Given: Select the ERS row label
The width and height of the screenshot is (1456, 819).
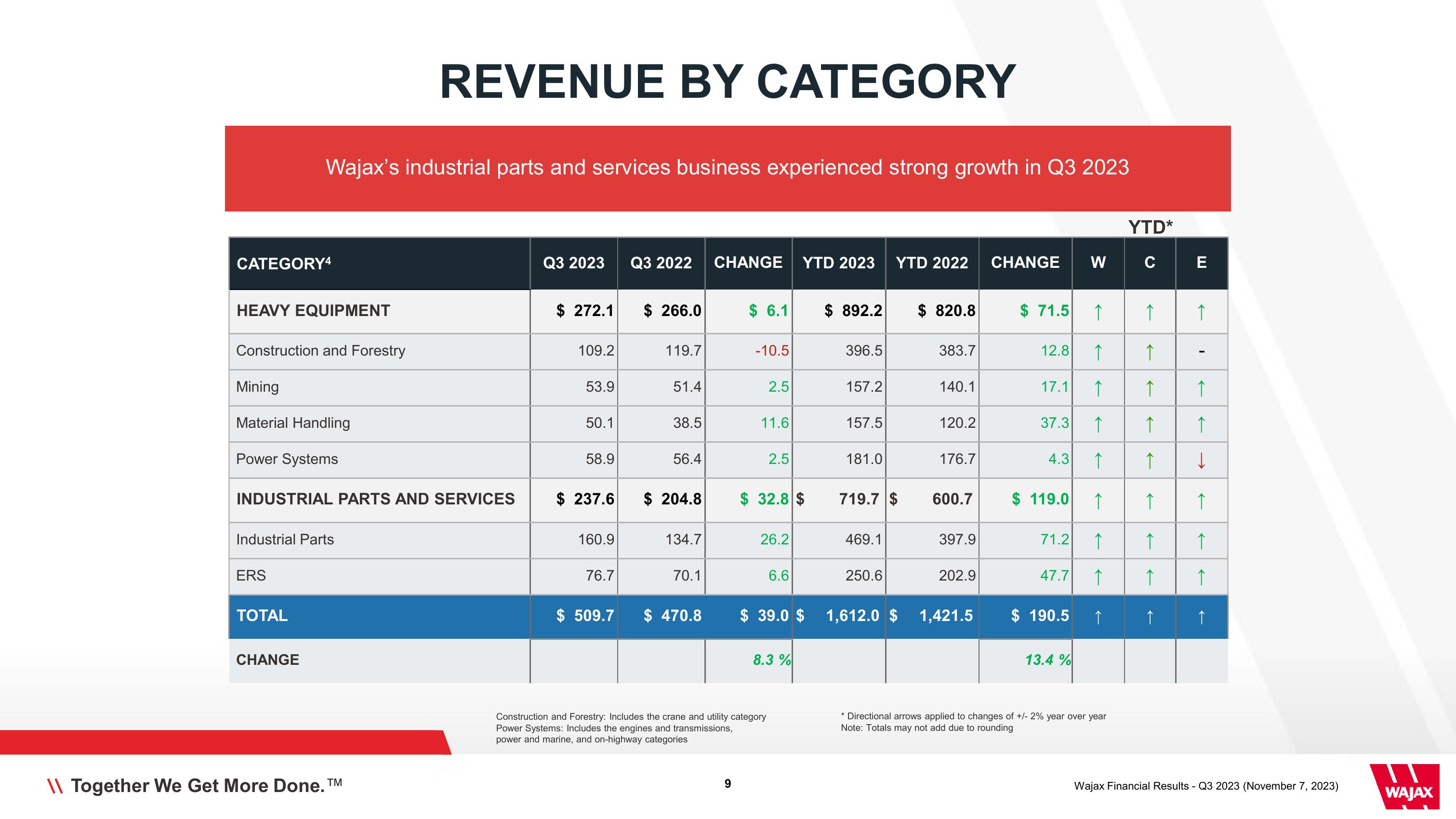Looking at the screenshot, I should click(251, 576).
